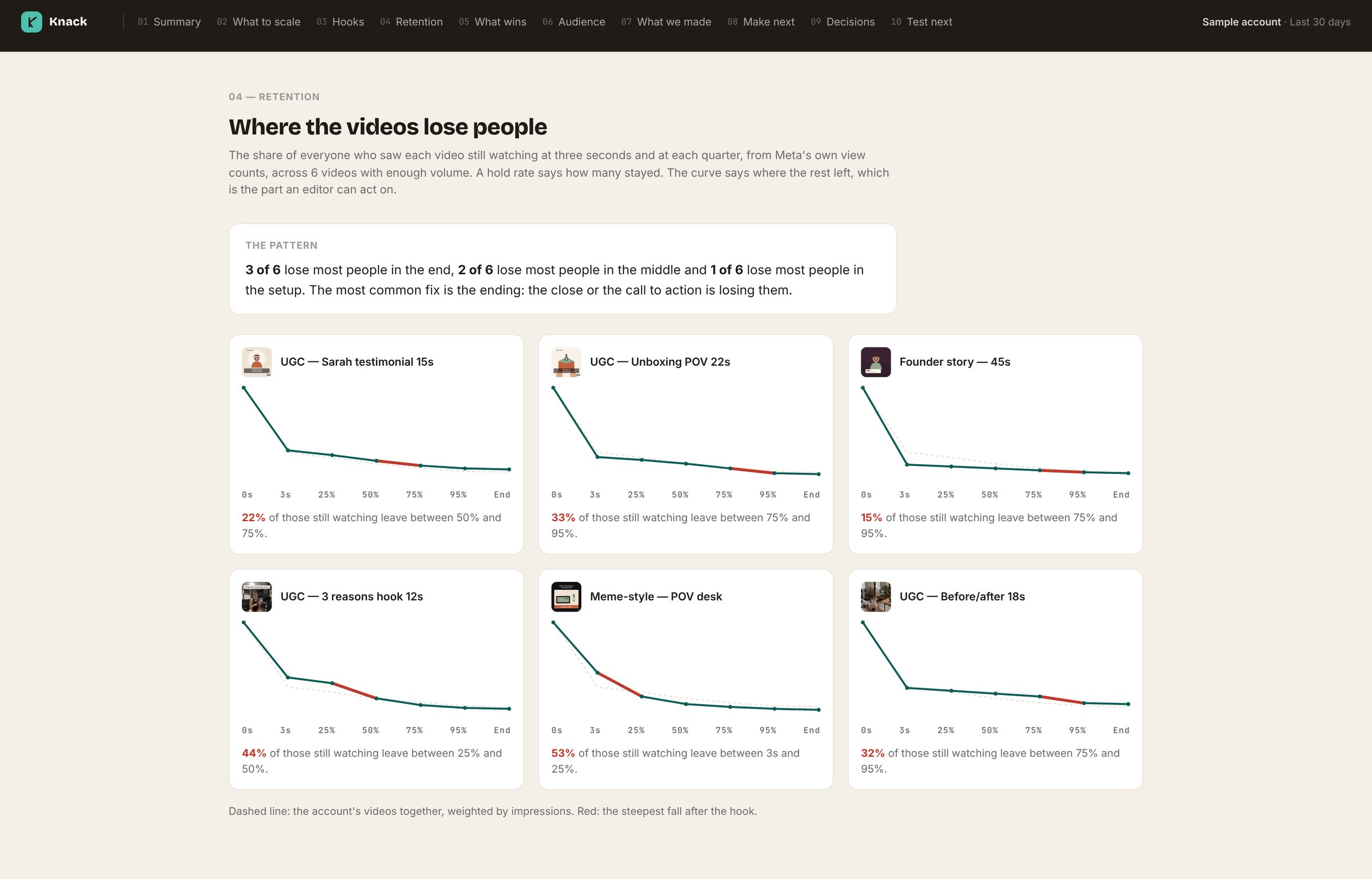Navigate to 09 Decisions
The image size is (1372, 879).
(x=843, y=22)
